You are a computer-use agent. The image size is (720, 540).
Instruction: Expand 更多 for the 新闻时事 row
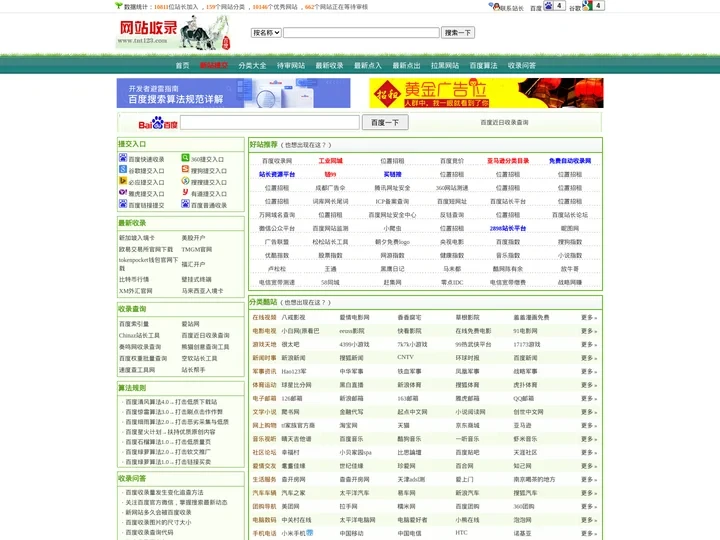click(589, 358)
